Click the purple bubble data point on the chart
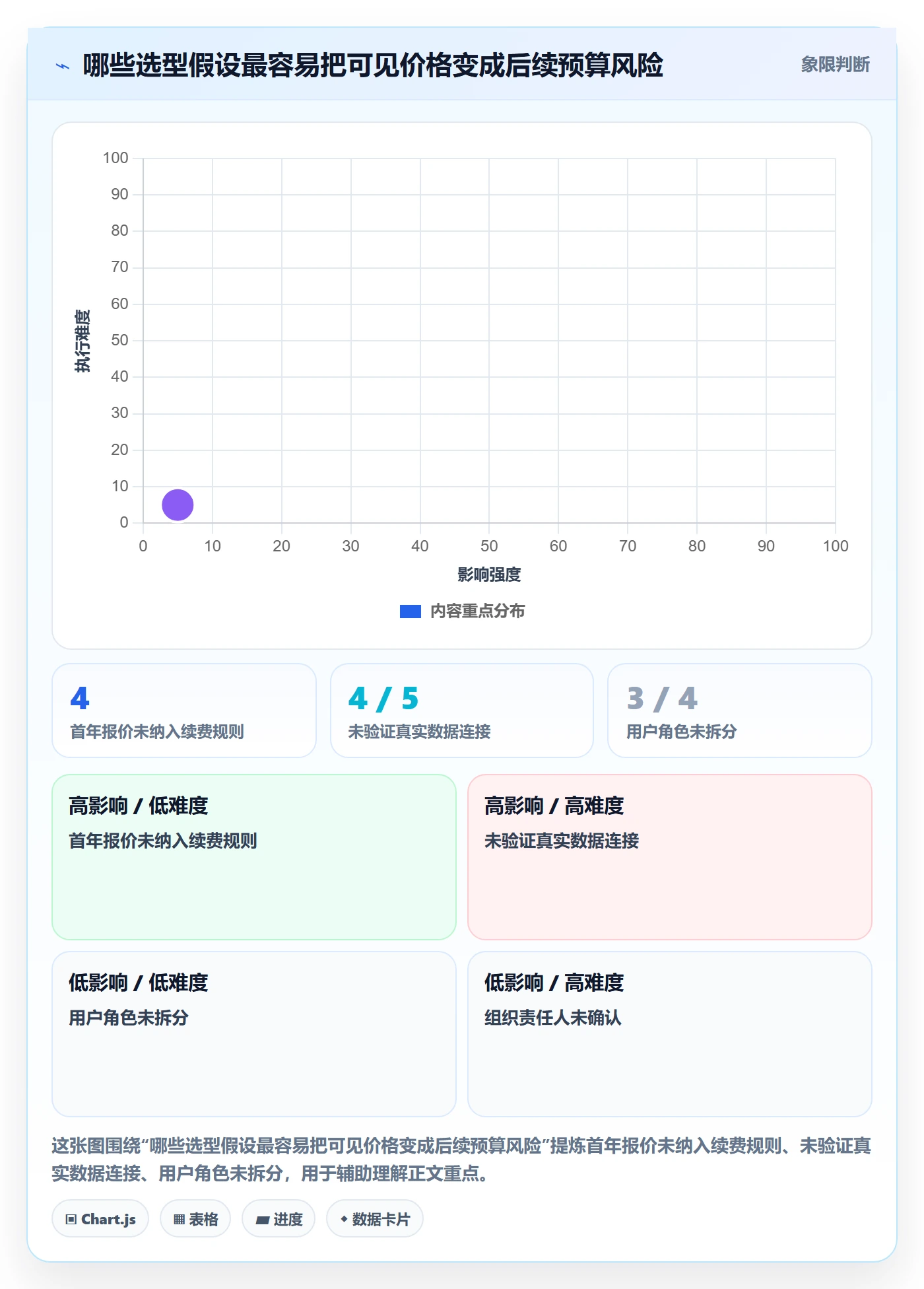 coord(178,505)
